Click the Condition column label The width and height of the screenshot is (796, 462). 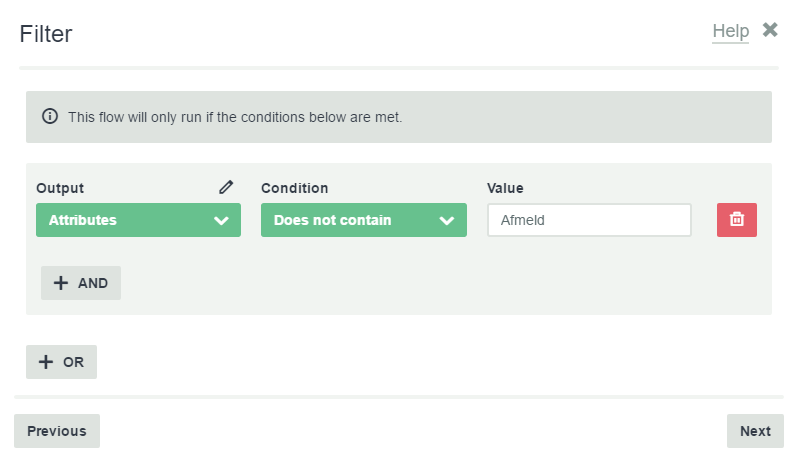coord(294,188)
